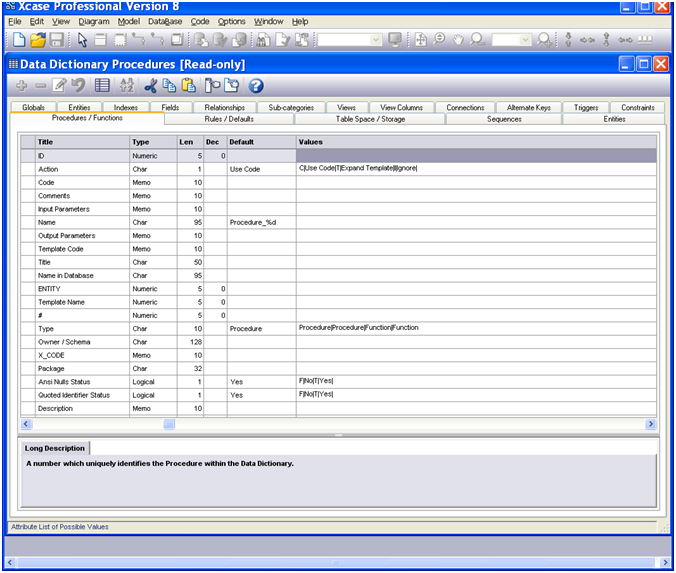Viewport: 676px width, 573px height.
Task: Click the paste clipboard icon
Action: tap(188, 85)
